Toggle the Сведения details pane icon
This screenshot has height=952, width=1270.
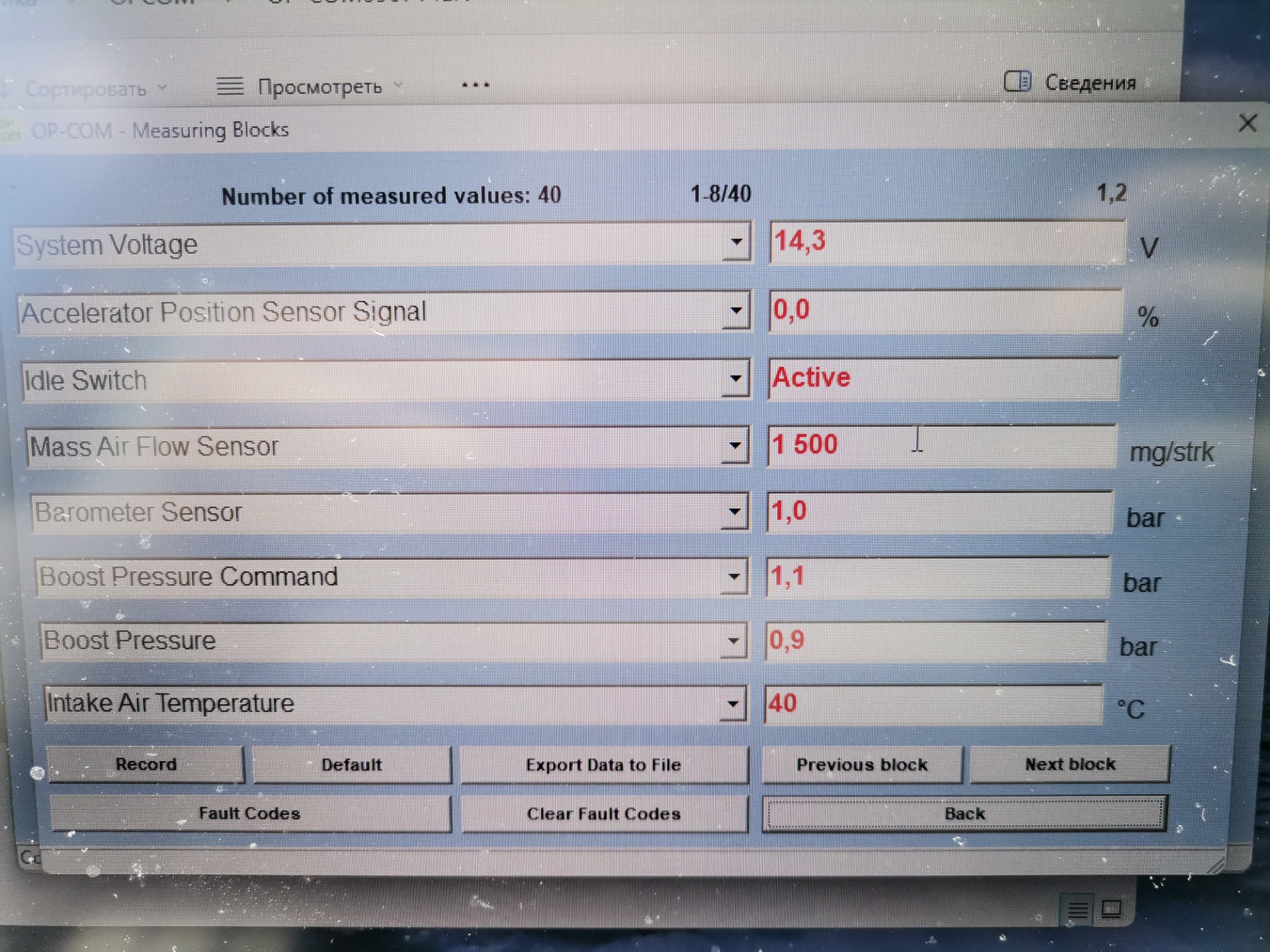pos(1017,82)
